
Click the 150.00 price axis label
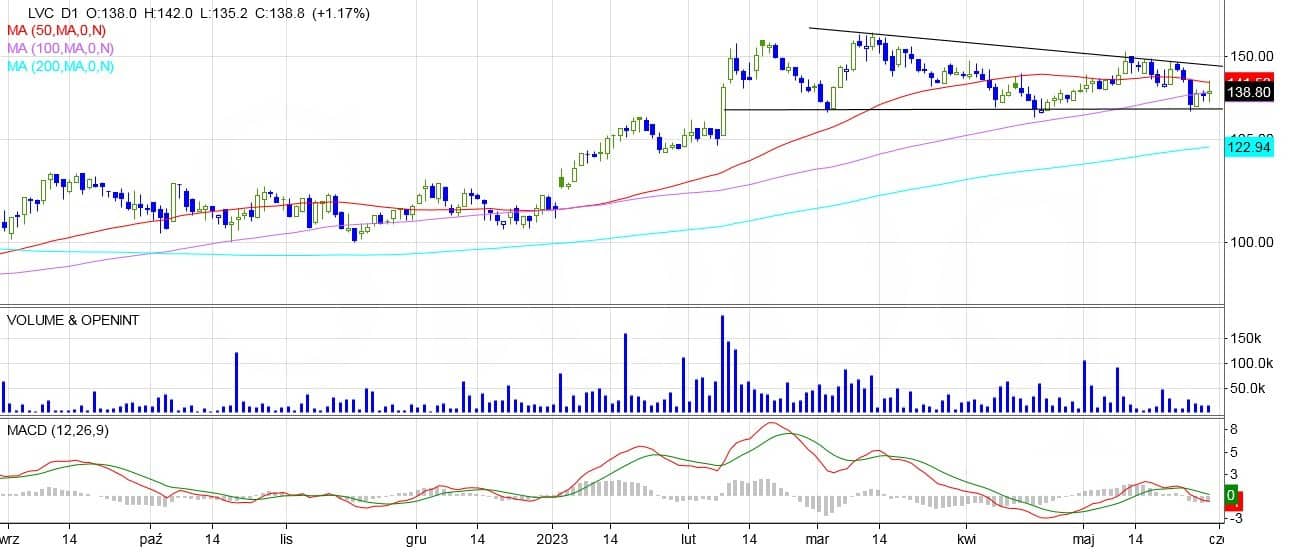tap(1251, 56)
